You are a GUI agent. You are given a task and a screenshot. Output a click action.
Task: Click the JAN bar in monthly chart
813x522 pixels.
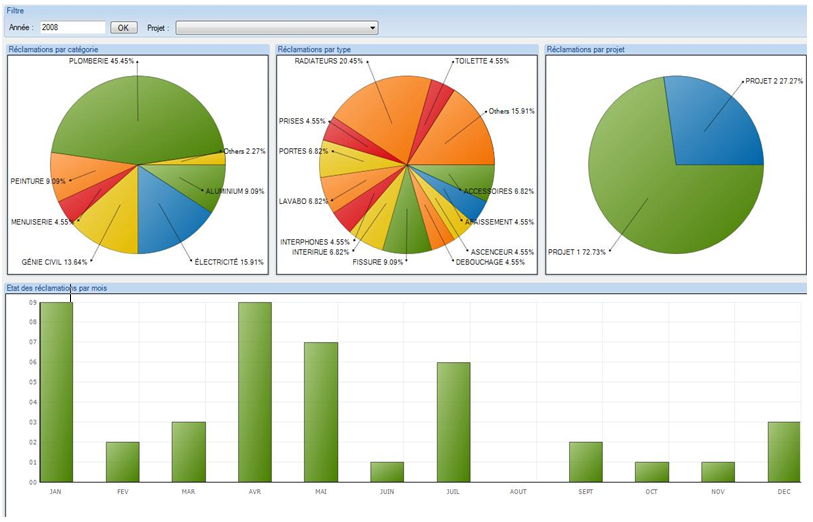[56, 392]
